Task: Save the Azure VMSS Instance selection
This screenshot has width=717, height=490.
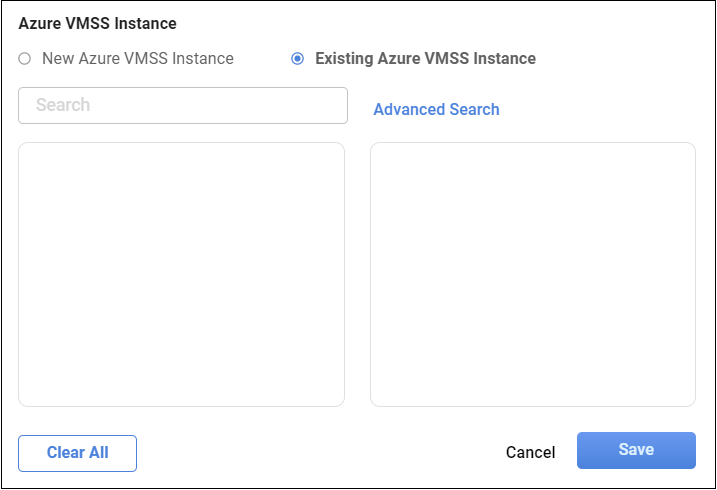Action: [636, 450]
